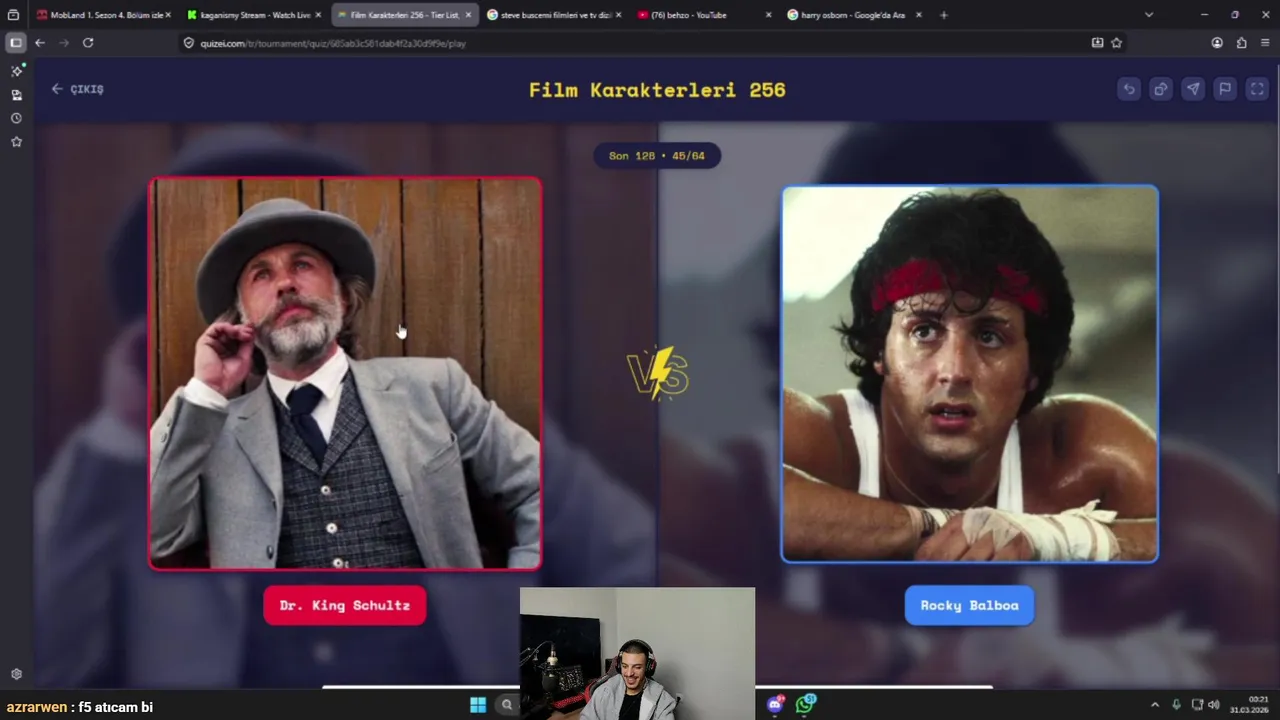
Task: Open browser profile icon
Action: click(1217, 43)
